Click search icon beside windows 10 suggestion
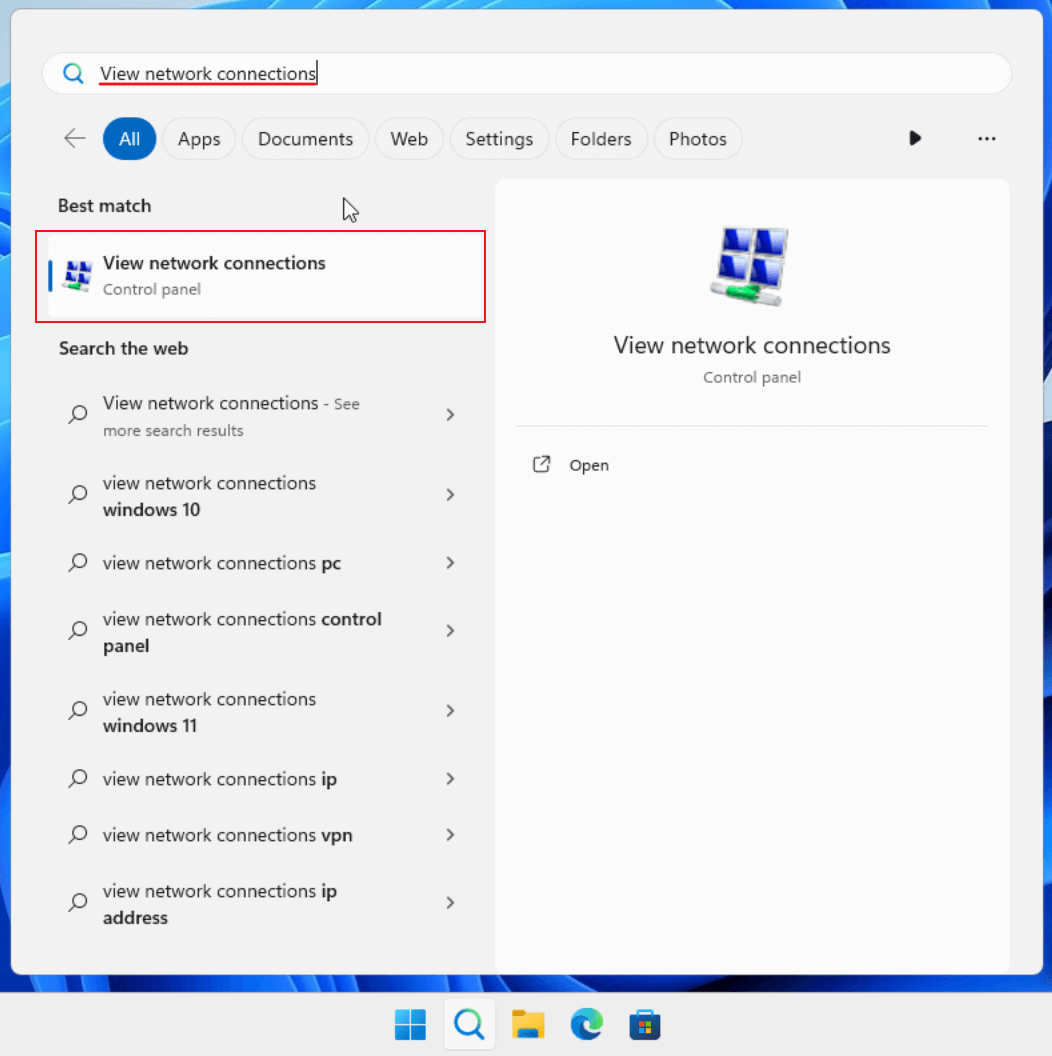This screenshot has height=1056, width=1052. coord(78,494)
